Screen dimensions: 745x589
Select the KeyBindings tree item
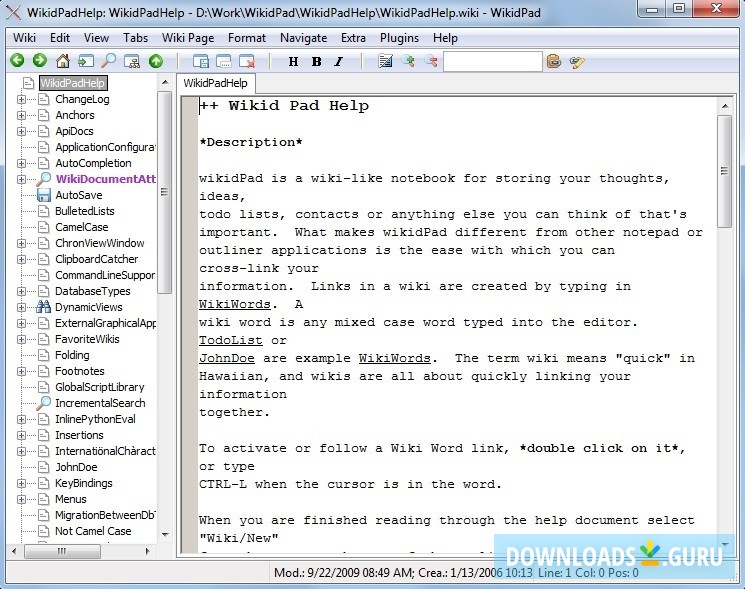[x=84, y=484]
